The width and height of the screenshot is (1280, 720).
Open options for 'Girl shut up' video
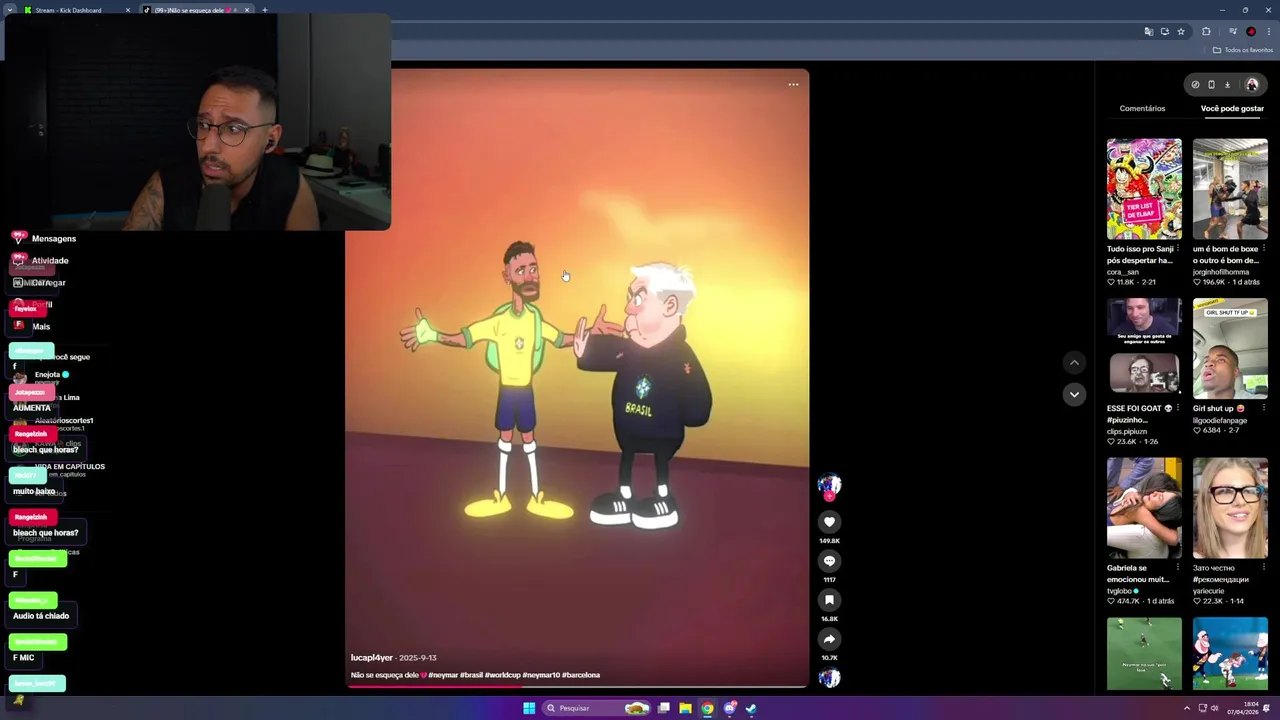(1264, 408)
